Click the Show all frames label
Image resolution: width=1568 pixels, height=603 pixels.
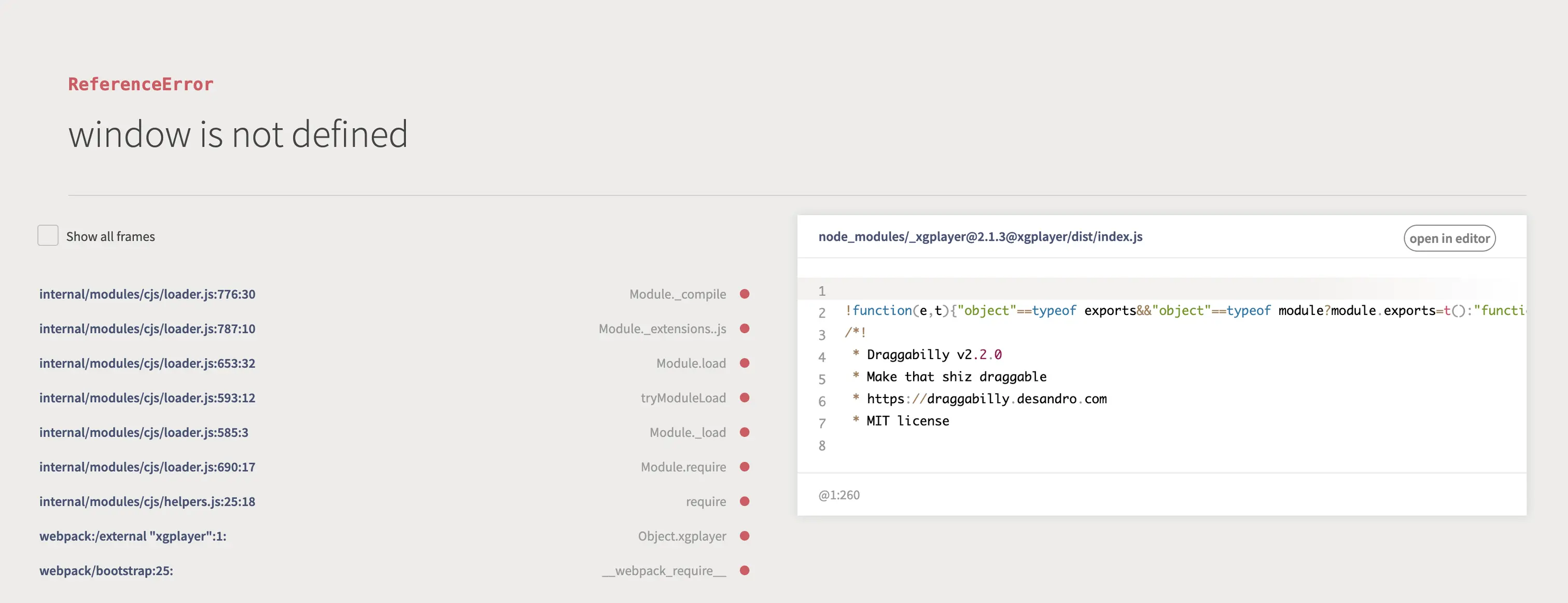pyautogui.click(x=110, y=236)
